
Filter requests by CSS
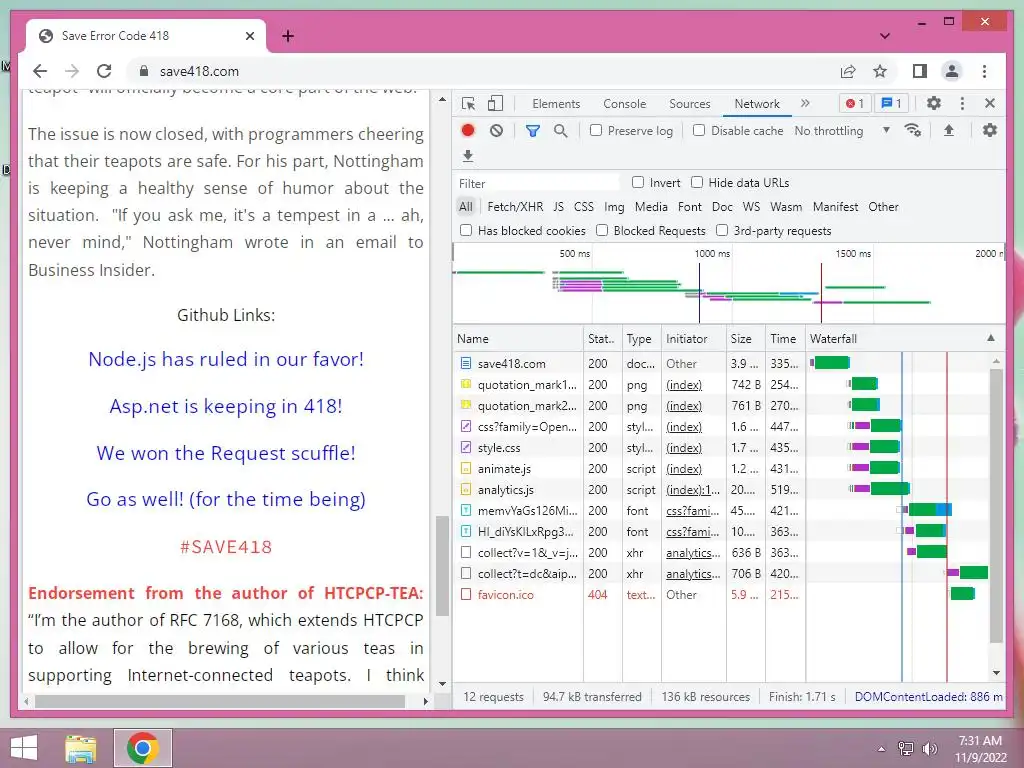tap(584, 206)
